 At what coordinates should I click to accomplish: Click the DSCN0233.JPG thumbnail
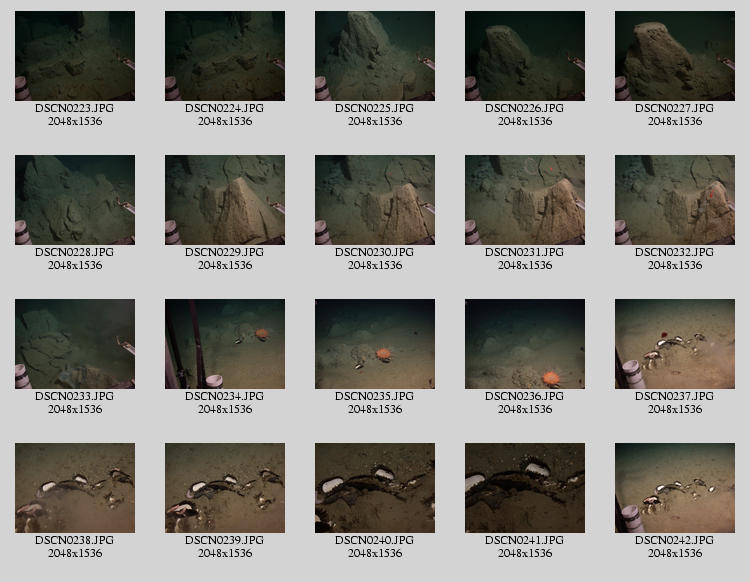(x=75, y=344)
